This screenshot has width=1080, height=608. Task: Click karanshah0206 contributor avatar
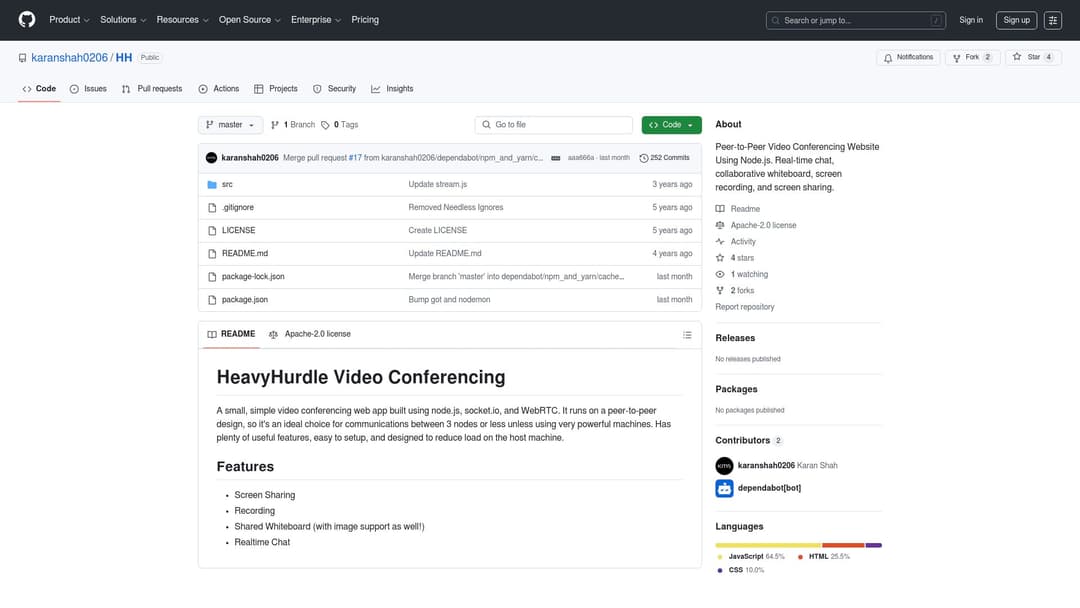(x=724, y=466)
